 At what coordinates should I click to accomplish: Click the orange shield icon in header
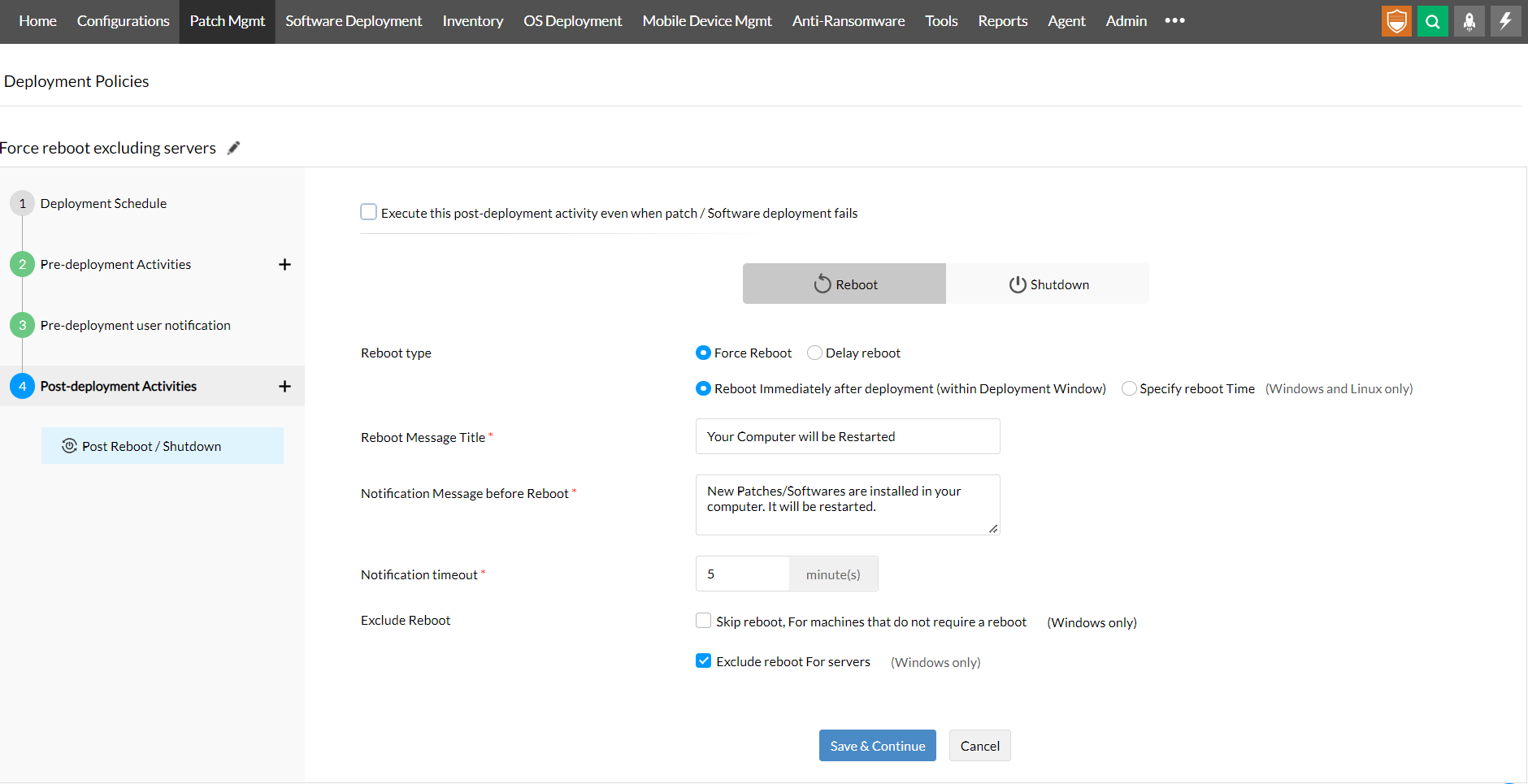1396,21
